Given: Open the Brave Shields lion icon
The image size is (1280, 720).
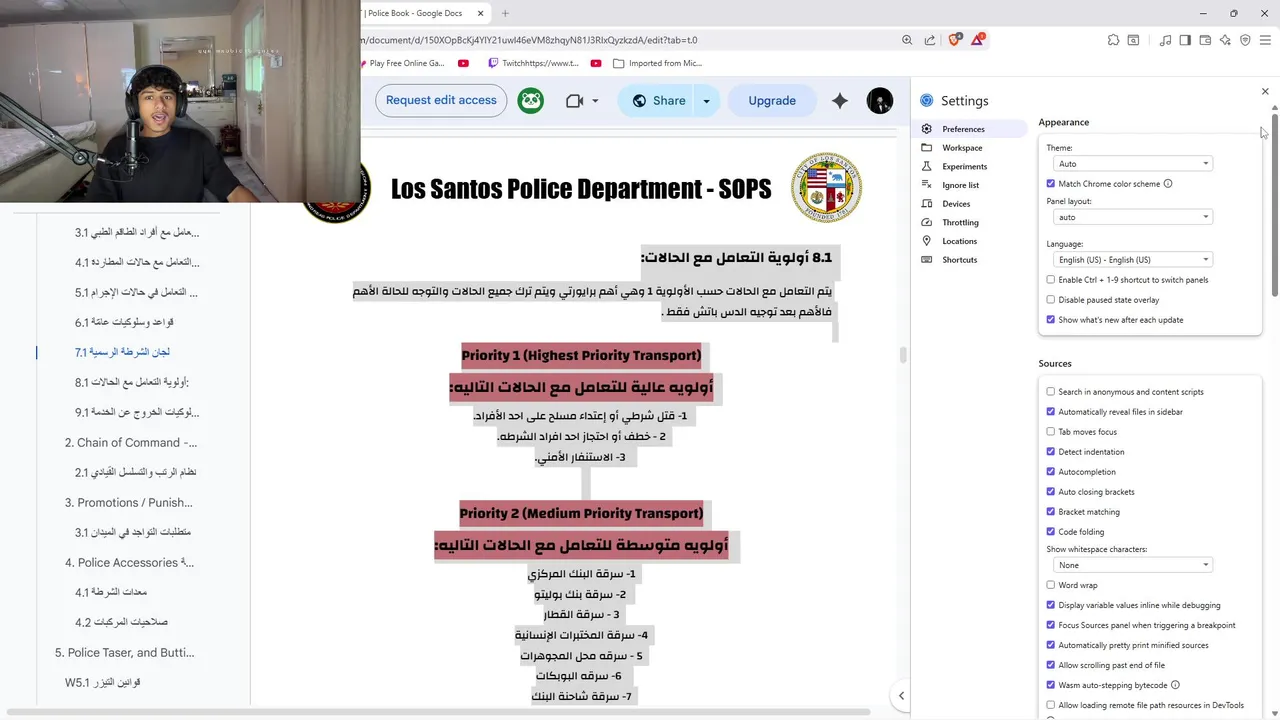Looking at the screenshot, I should 954,40.
